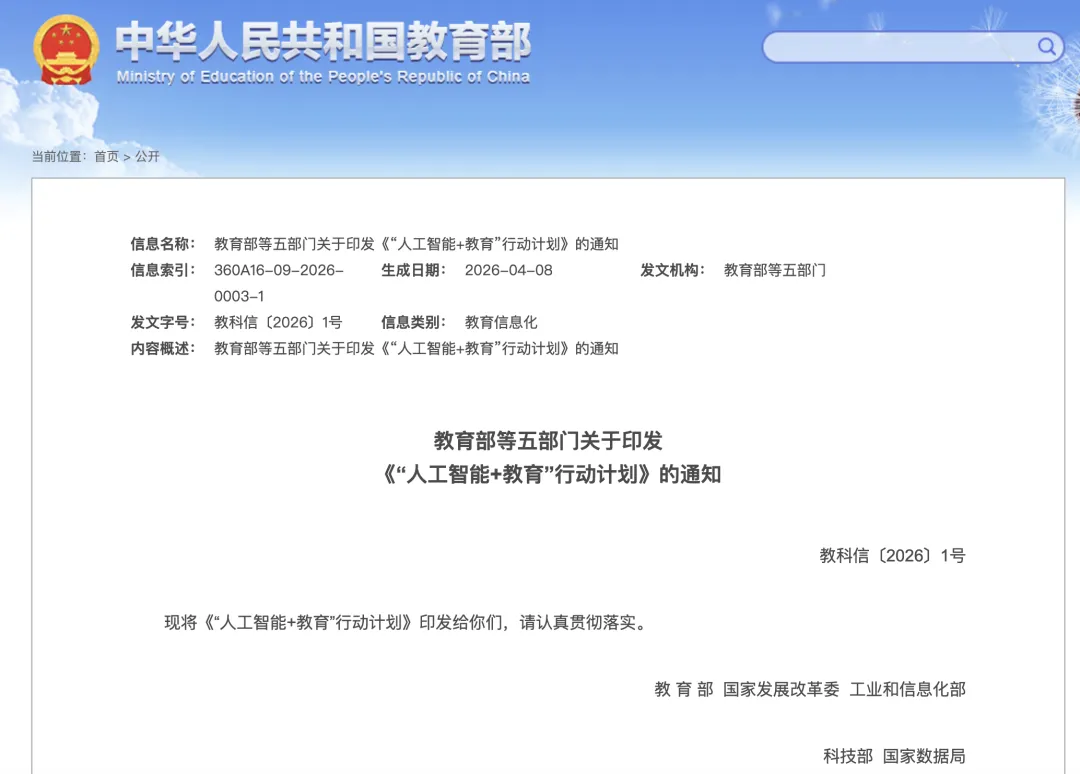Click the 信息索引 label
The image size is (1080, 774).
(163, 270)
